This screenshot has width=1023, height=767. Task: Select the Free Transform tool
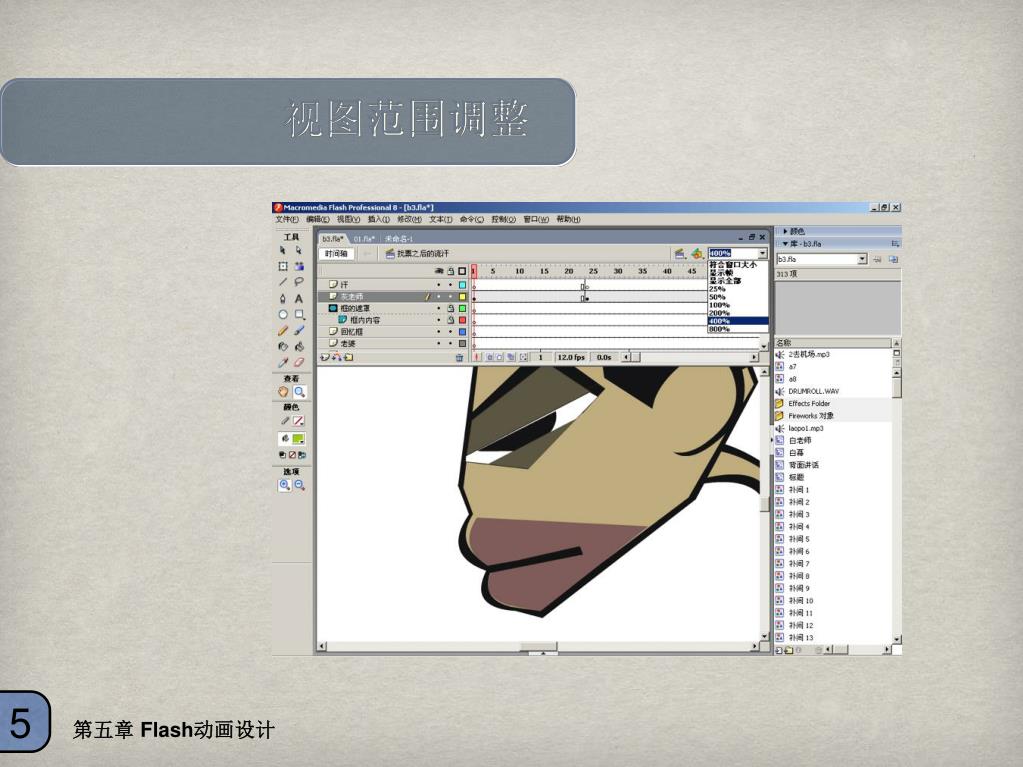282,266
